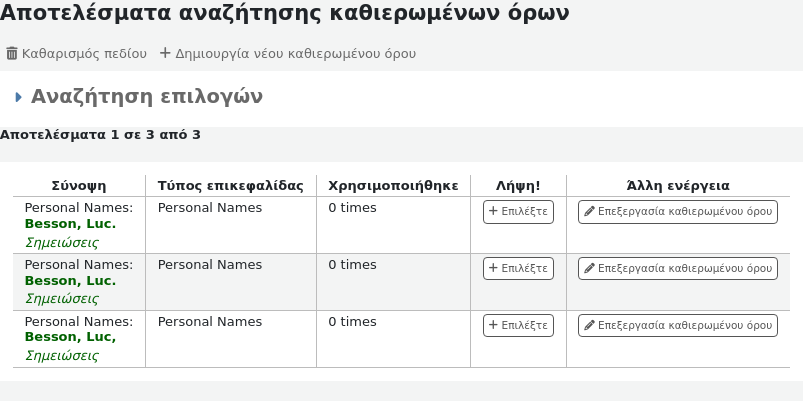The height and width of the screenshot is (401, 803).
Task: Select Δημιουργία νέου καθιερωμένου όρου toolbar option
Action: [x=295, y=54]
